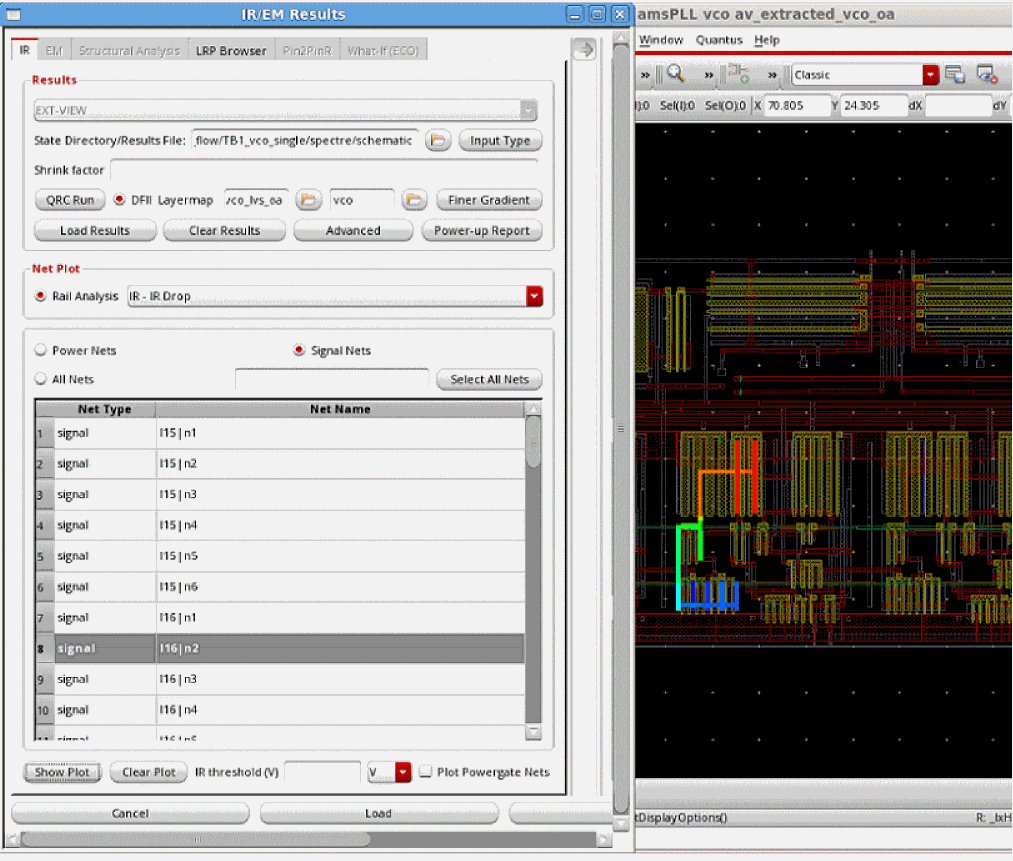Click the hierarchy tree toolbar icon
Screen dimensions: 1013x861
(740, 75)
